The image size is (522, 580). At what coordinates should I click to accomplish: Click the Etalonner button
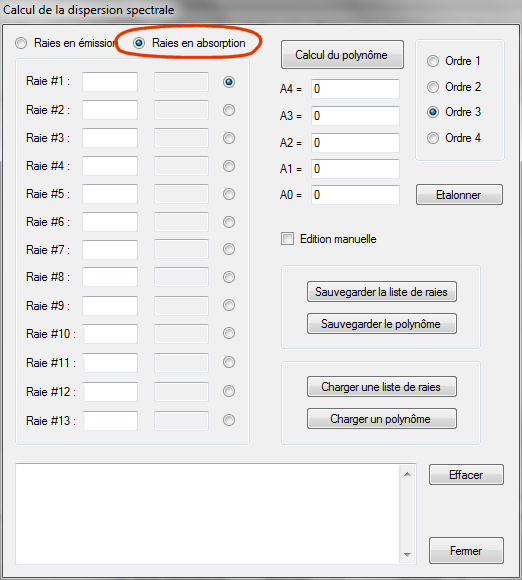(459, 195)
